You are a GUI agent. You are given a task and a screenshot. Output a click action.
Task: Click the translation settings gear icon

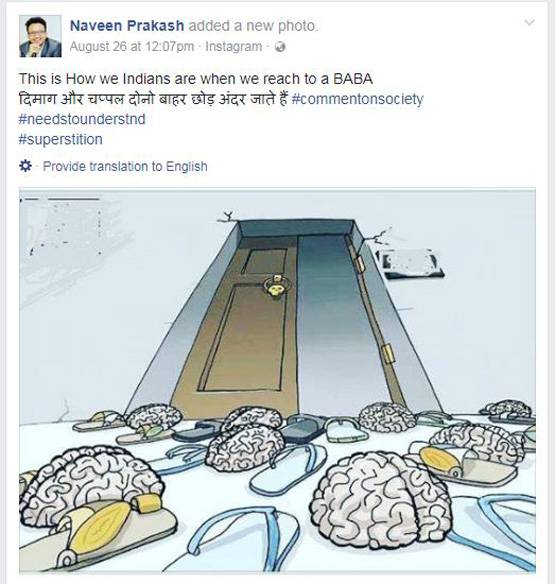pyautogui.click(x=25, y=166)
